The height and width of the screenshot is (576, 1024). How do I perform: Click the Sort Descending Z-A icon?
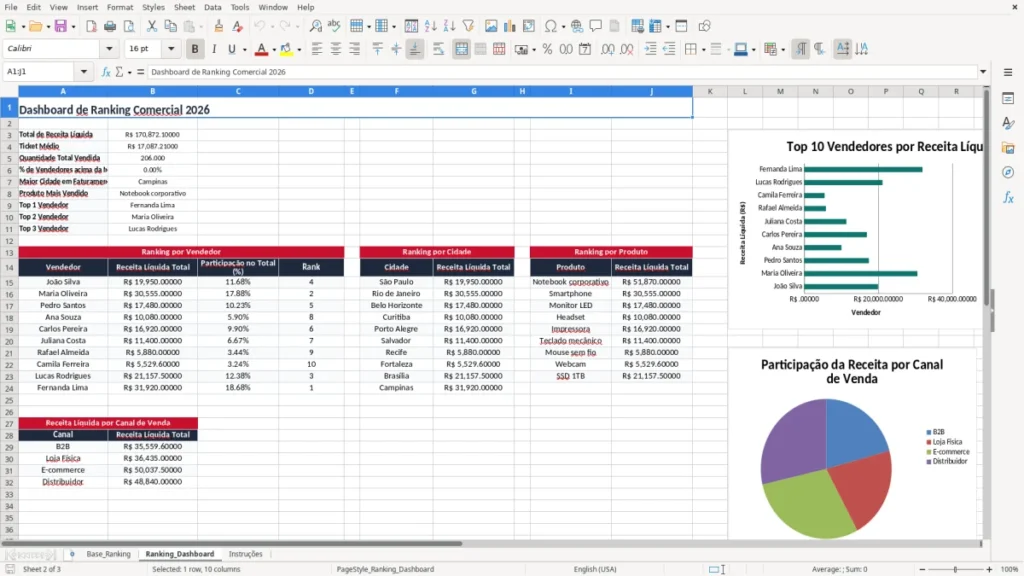(449, 26)
